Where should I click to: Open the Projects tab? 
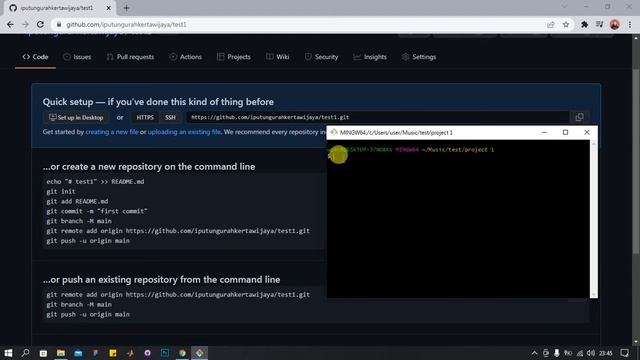(233, 57)
